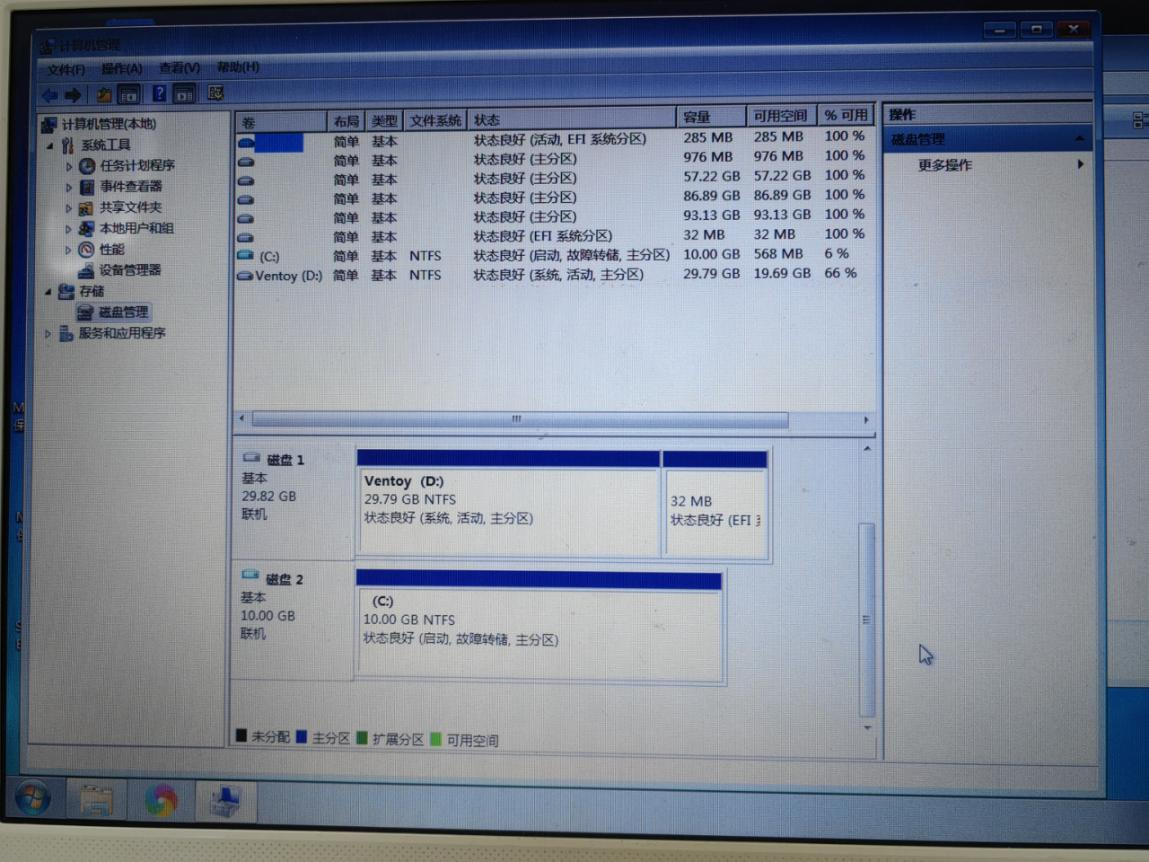The height and width of the screenshot is (862, 1149).
Task: Click the blue 主分区 legend swatch
Action: (x=301, y=737)
